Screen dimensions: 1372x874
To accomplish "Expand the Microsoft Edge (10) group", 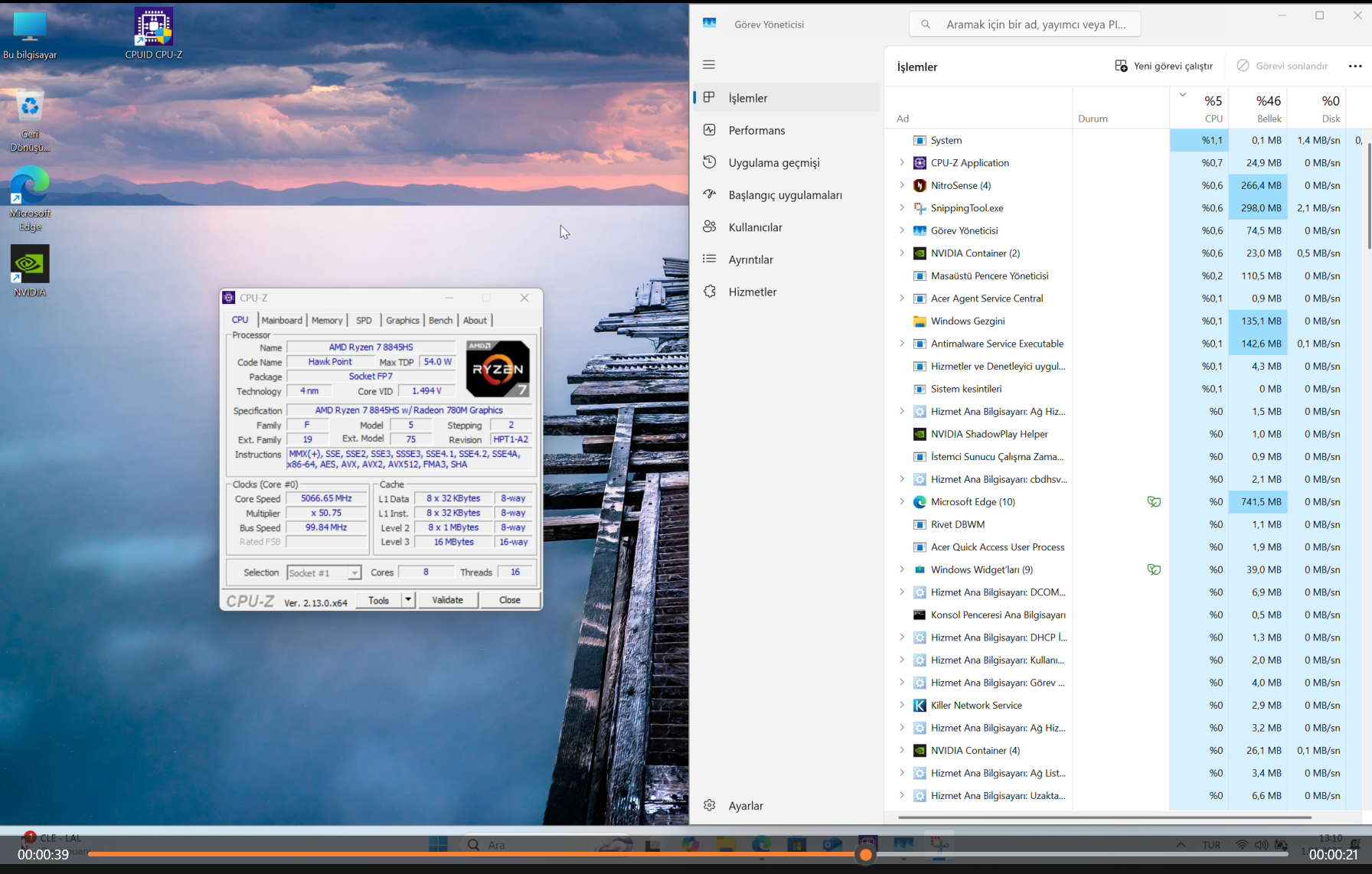I will [901, 501].
